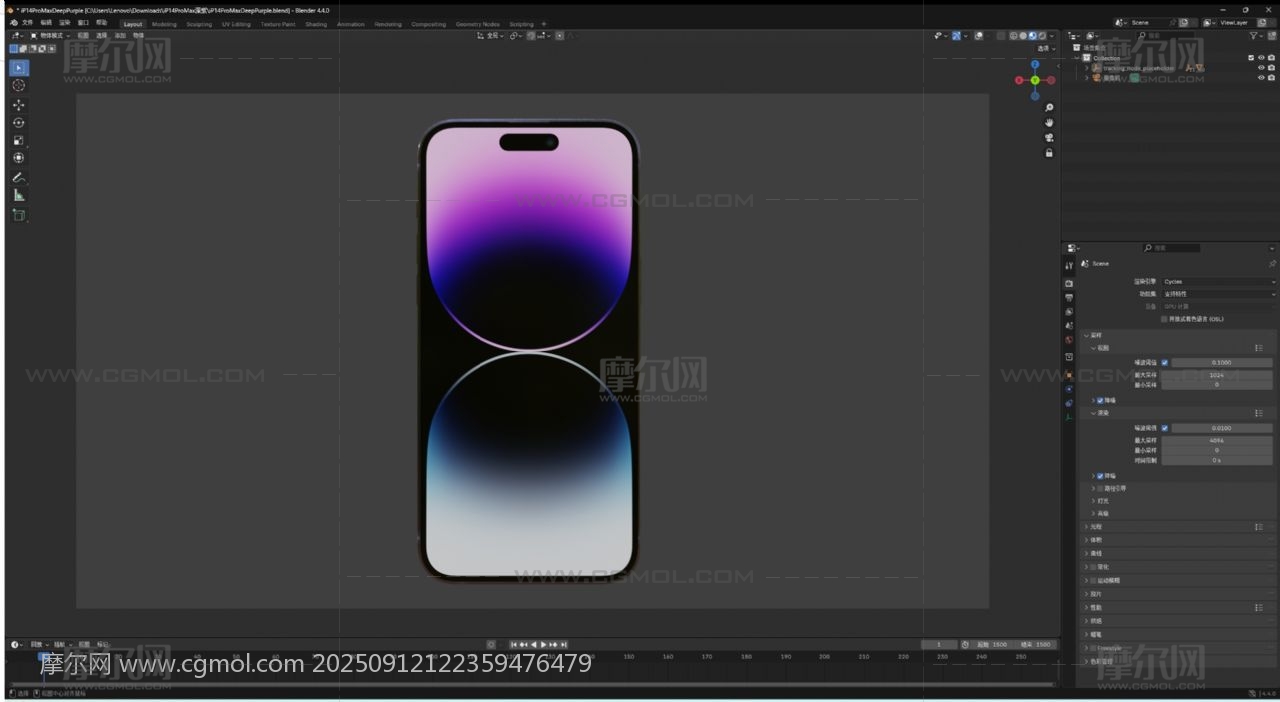This screenshot has width=1280, height=702.
Task: Open the 文件 menu
Action: 27,22
